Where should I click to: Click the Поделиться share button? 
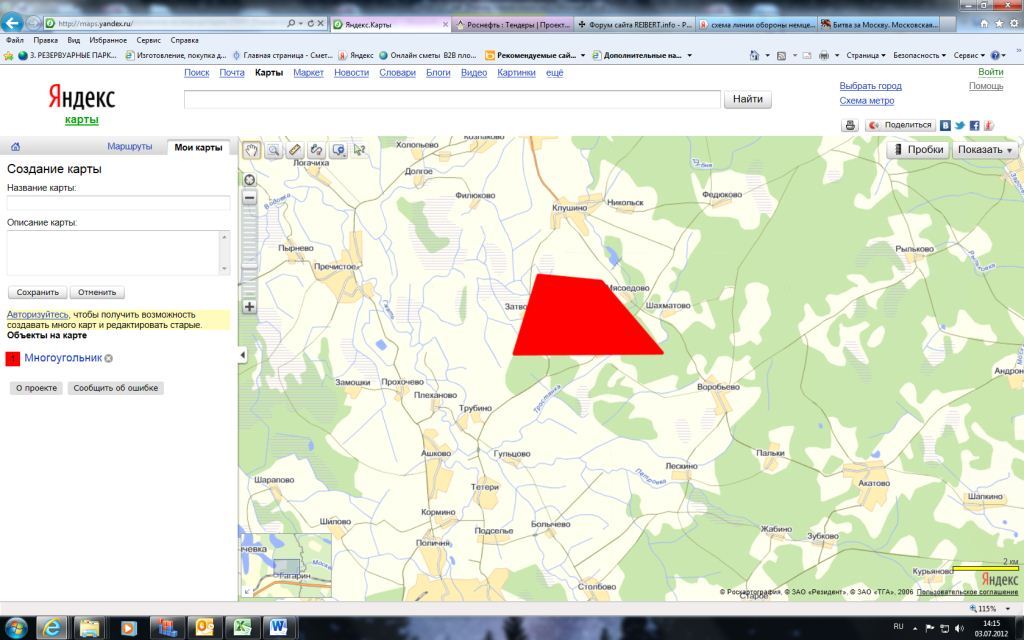tap(901, 125)
